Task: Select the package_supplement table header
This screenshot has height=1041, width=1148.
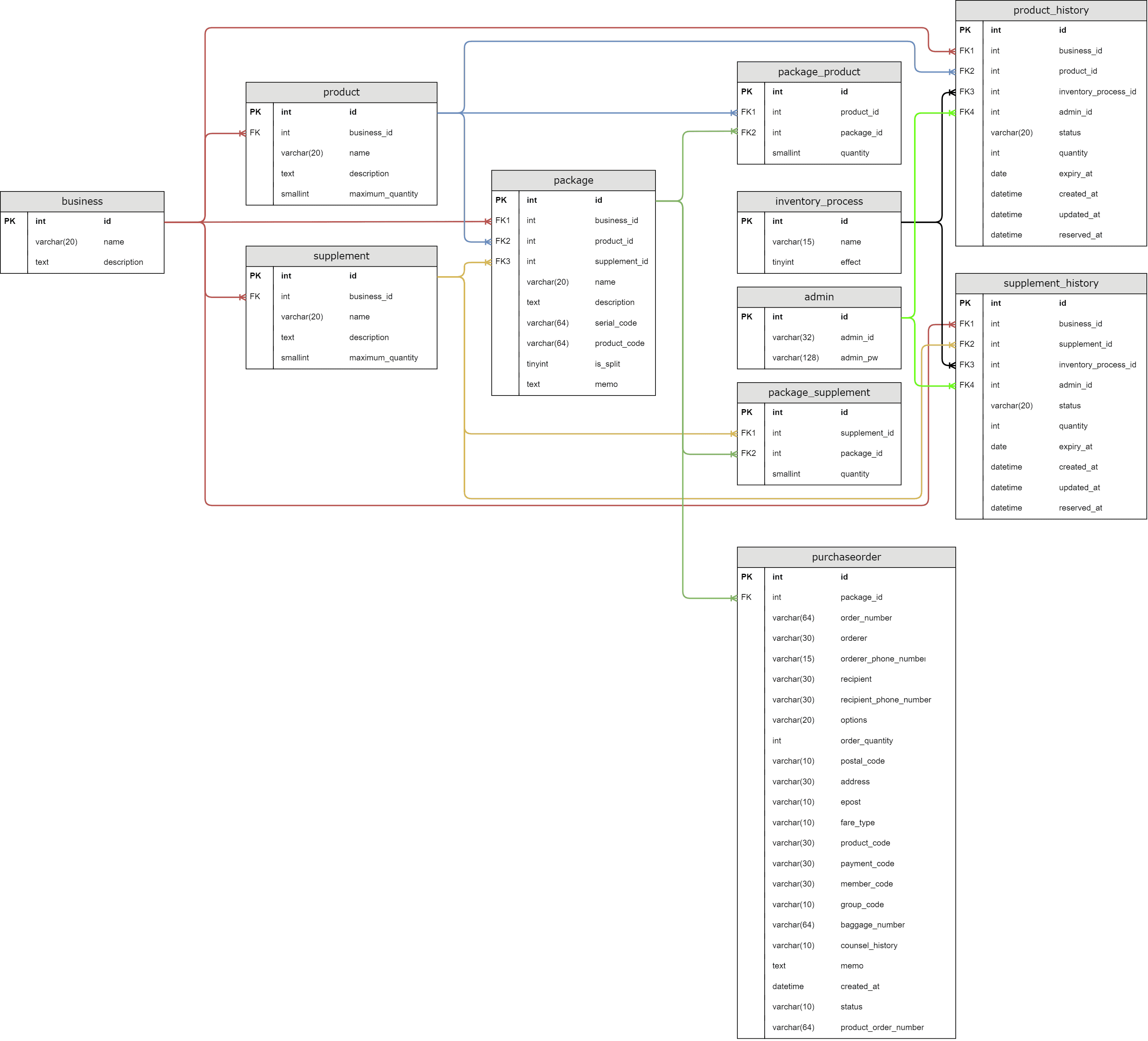Action: [819, 393]
